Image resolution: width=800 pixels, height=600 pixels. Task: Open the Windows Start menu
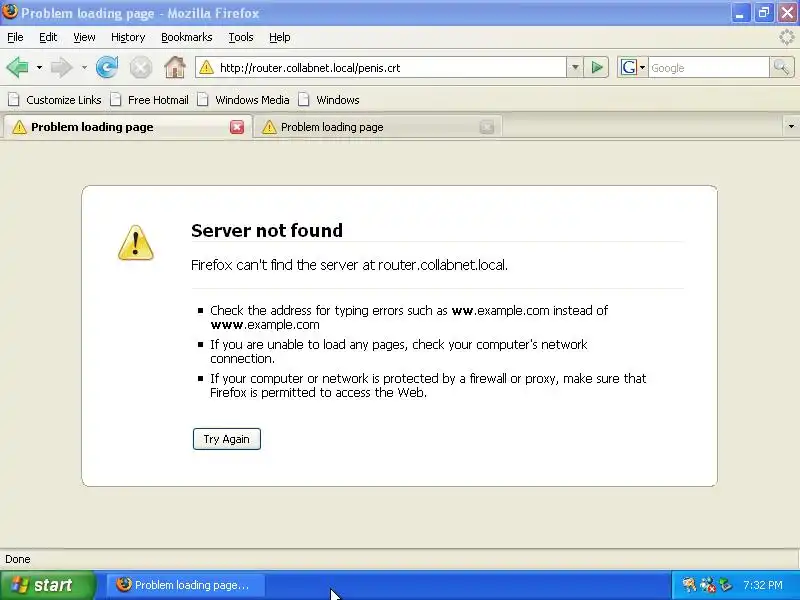coord(47,585)
